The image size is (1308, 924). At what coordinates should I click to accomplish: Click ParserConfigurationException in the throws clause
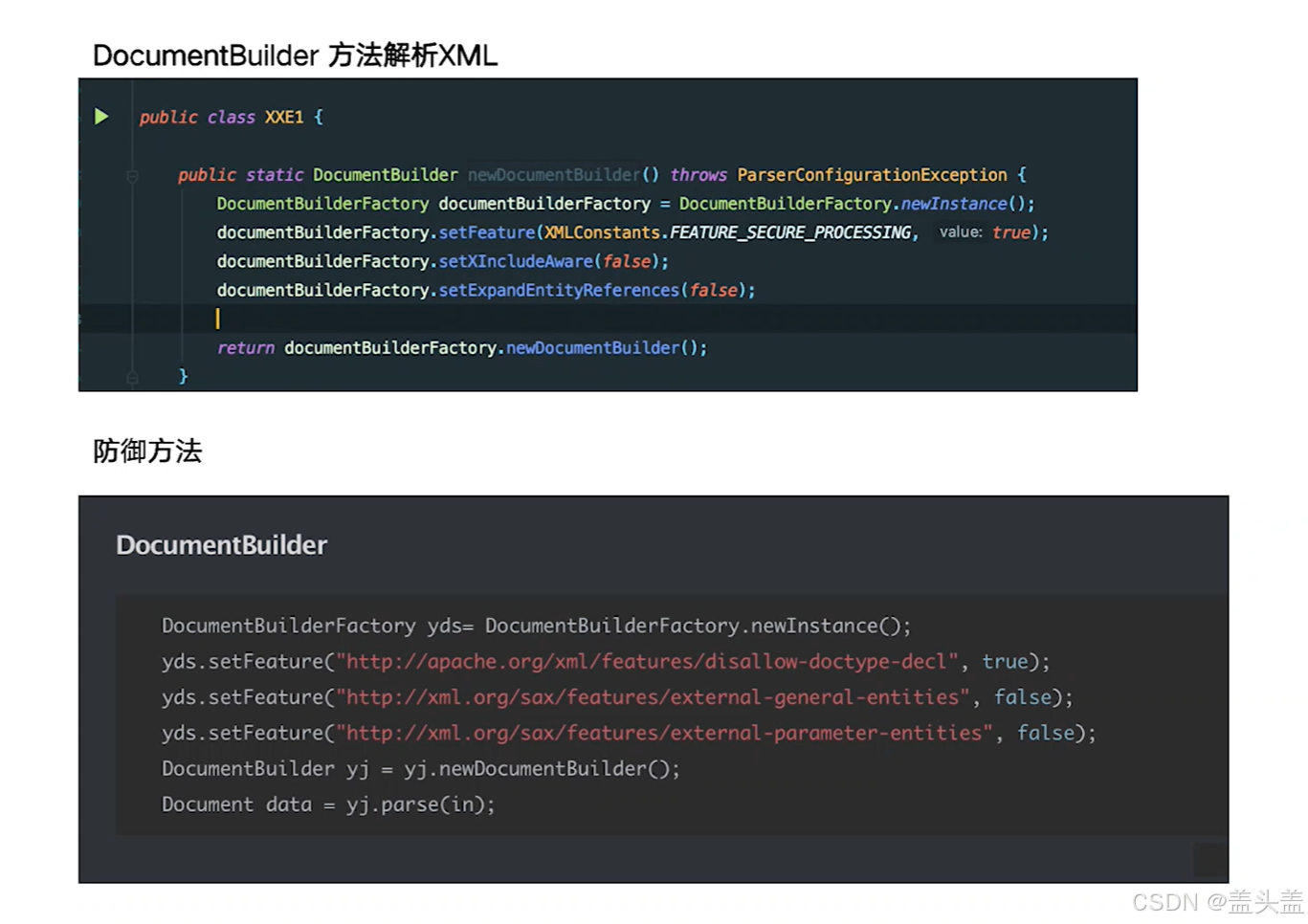pyautogui.click(x=872, y=175)
